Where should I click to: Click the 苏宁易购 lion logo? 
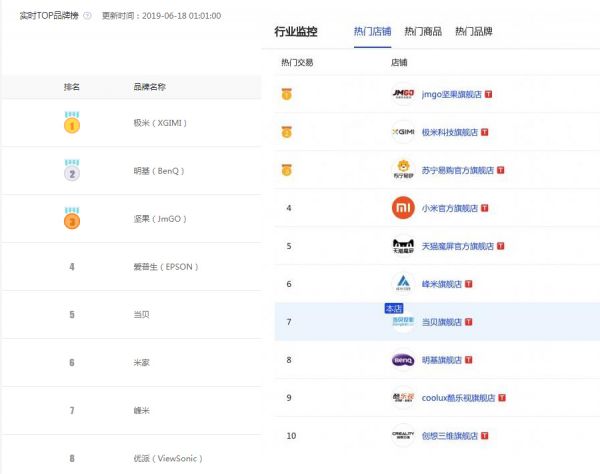pyautogui.click(x=403, y=169)
